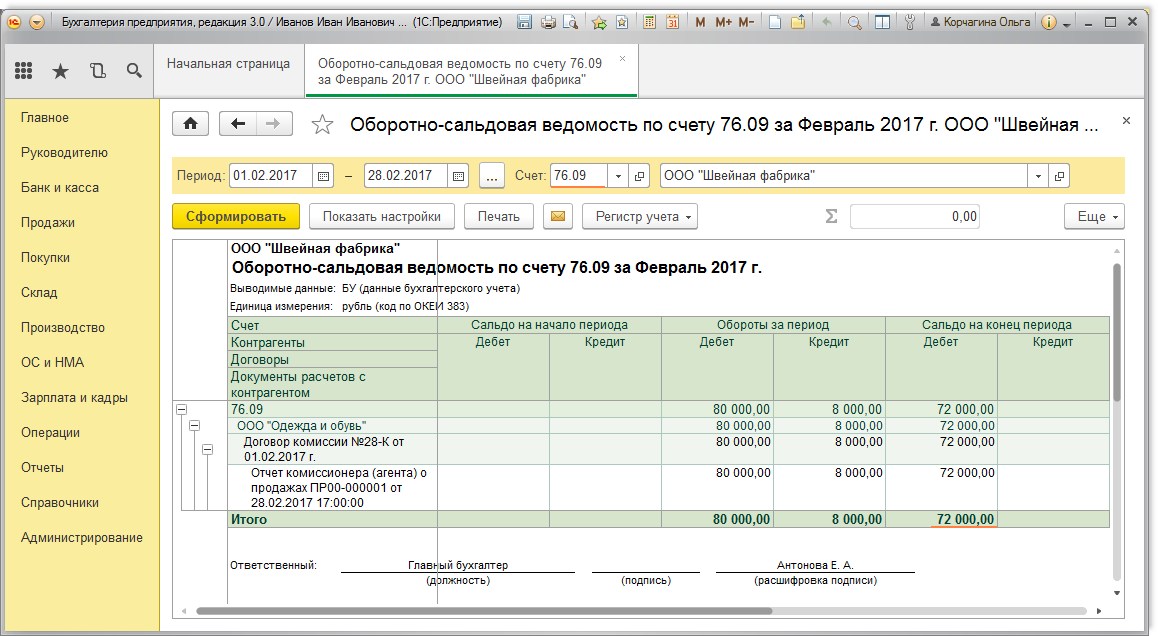Click the search magnifier in the tools panel

[134, 70]
